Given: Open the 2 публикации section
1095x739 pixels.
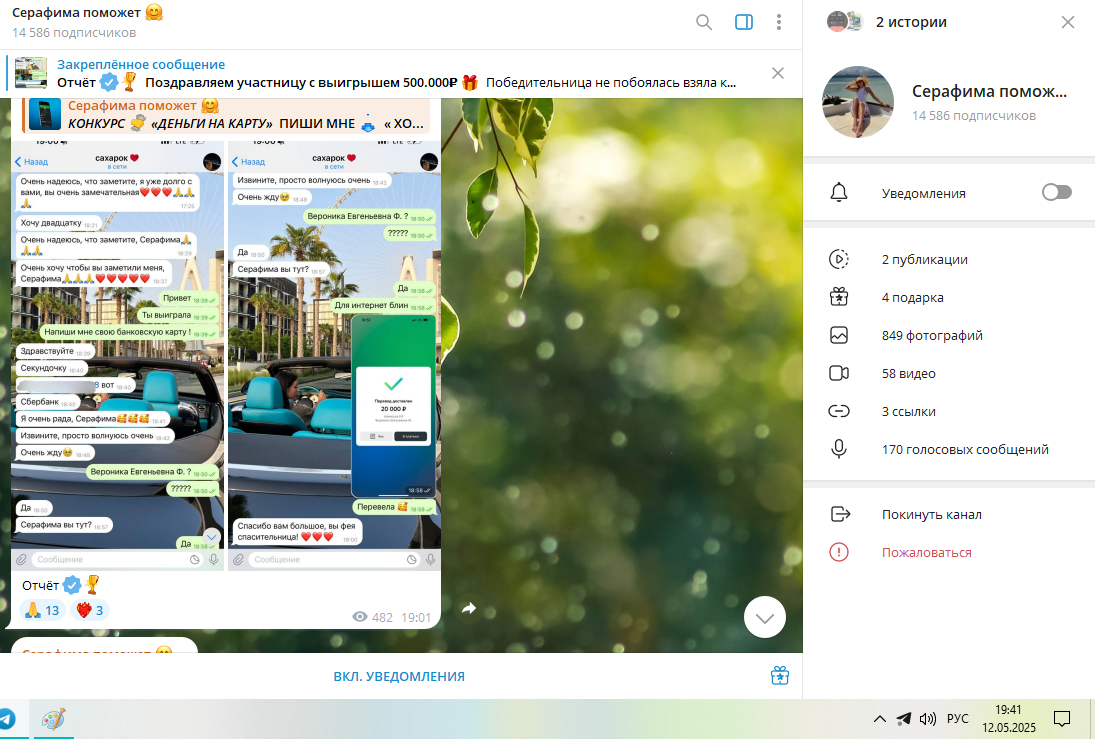Looking at the screenshot, I should coord(924,260).
